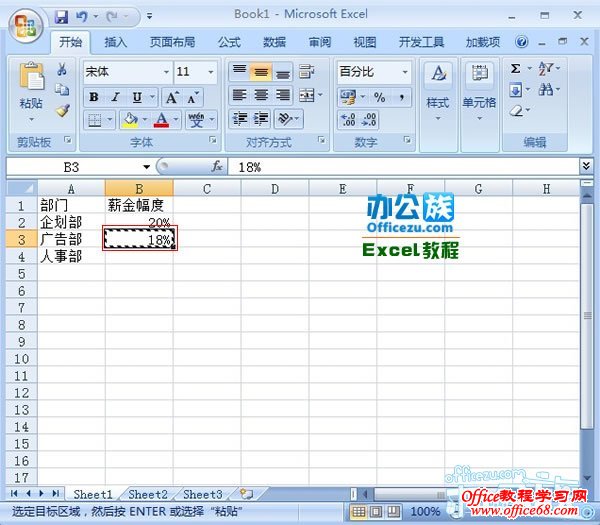Viewport: 600px width, 525px height.
Task: Pick the yellow fill color button
Action: [130, 120]
